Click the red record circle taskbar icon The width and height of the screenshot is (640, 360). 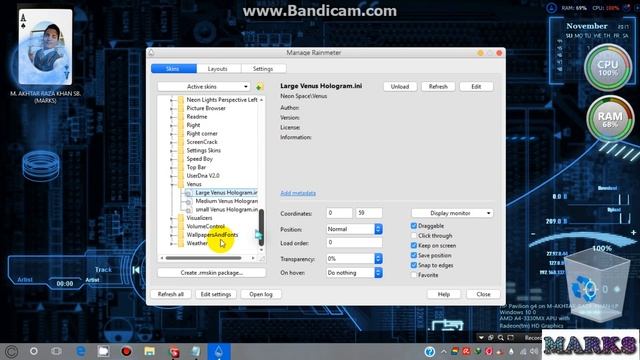coord(126,351)
